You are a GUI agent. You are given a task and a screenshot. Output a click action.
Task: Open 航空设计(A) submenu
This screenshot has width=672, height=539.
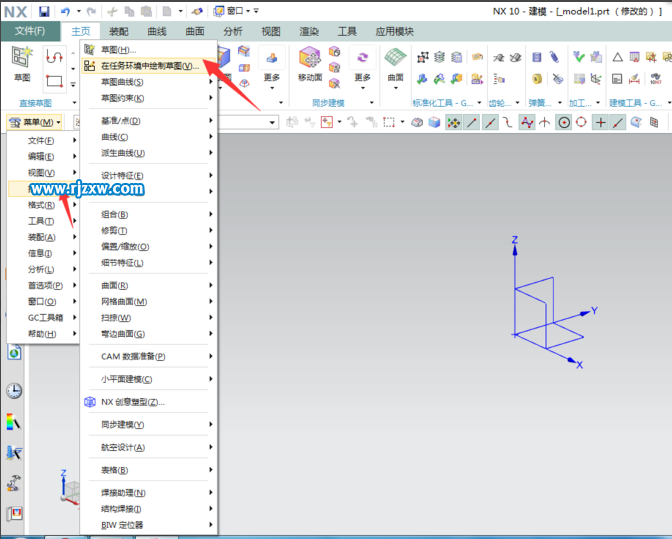tap(148, 447)
